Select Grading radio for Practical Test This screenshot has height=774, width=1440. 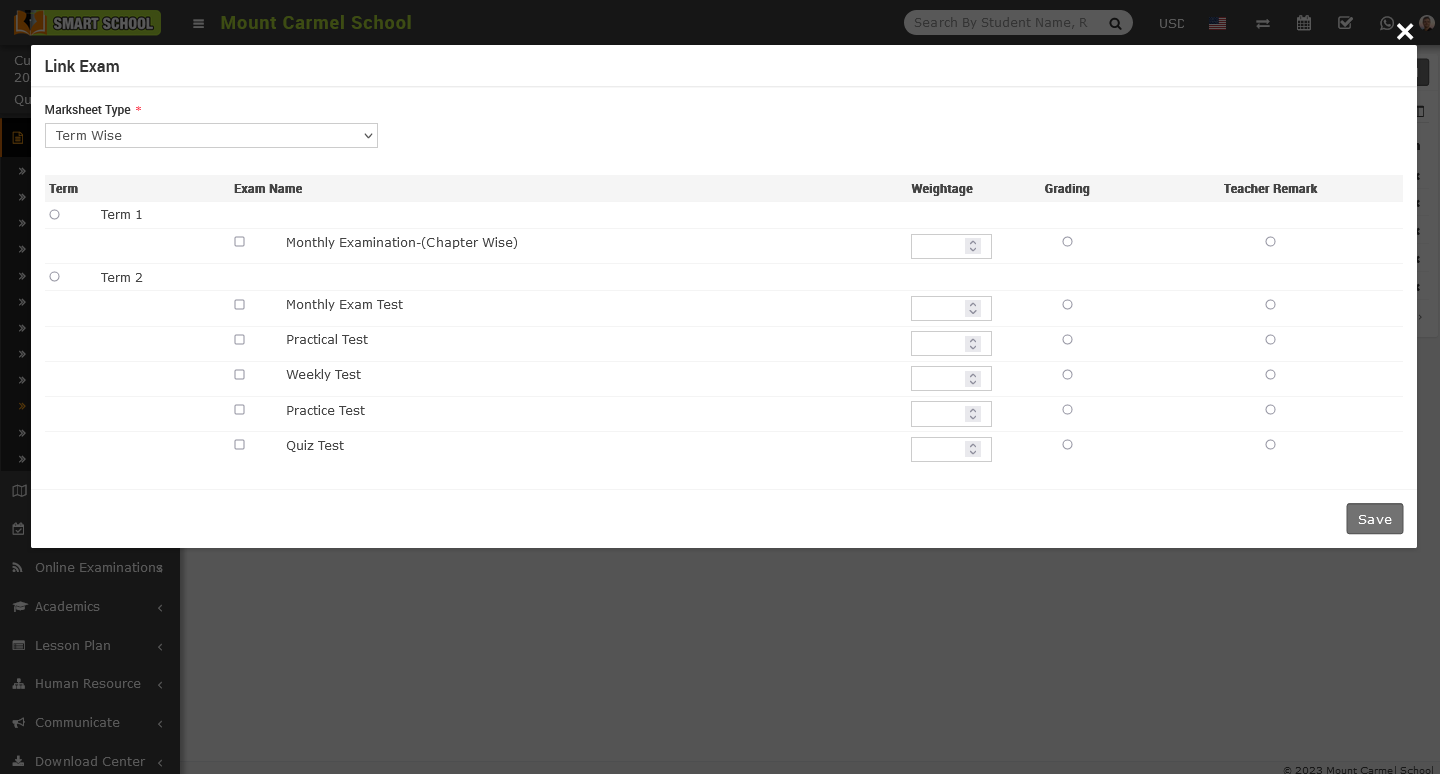coord(1067,340)
